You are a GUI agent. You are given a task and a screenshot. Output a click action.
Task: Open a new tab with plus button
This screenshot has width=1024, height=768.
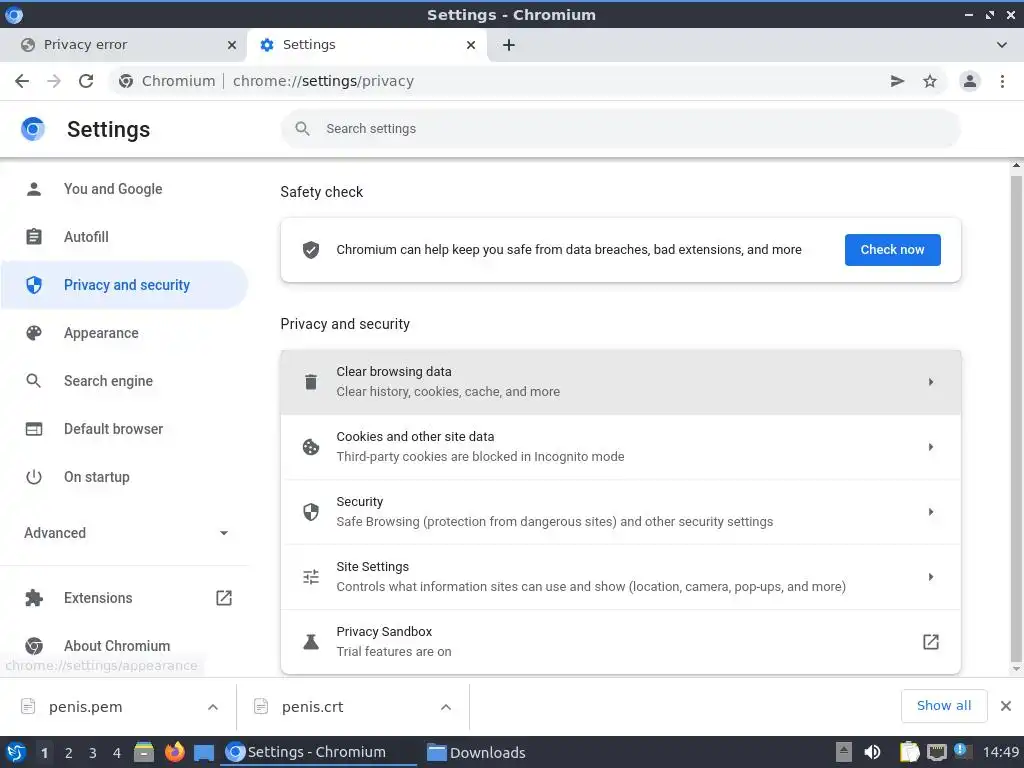(509, 45)
